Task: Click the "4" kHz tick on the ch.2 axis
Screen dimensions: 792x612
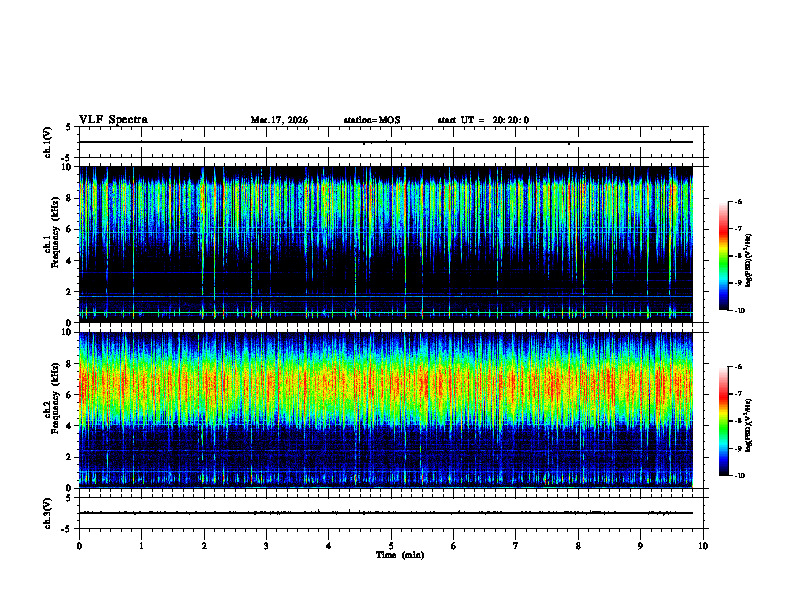Action: (x=70, y=427)
